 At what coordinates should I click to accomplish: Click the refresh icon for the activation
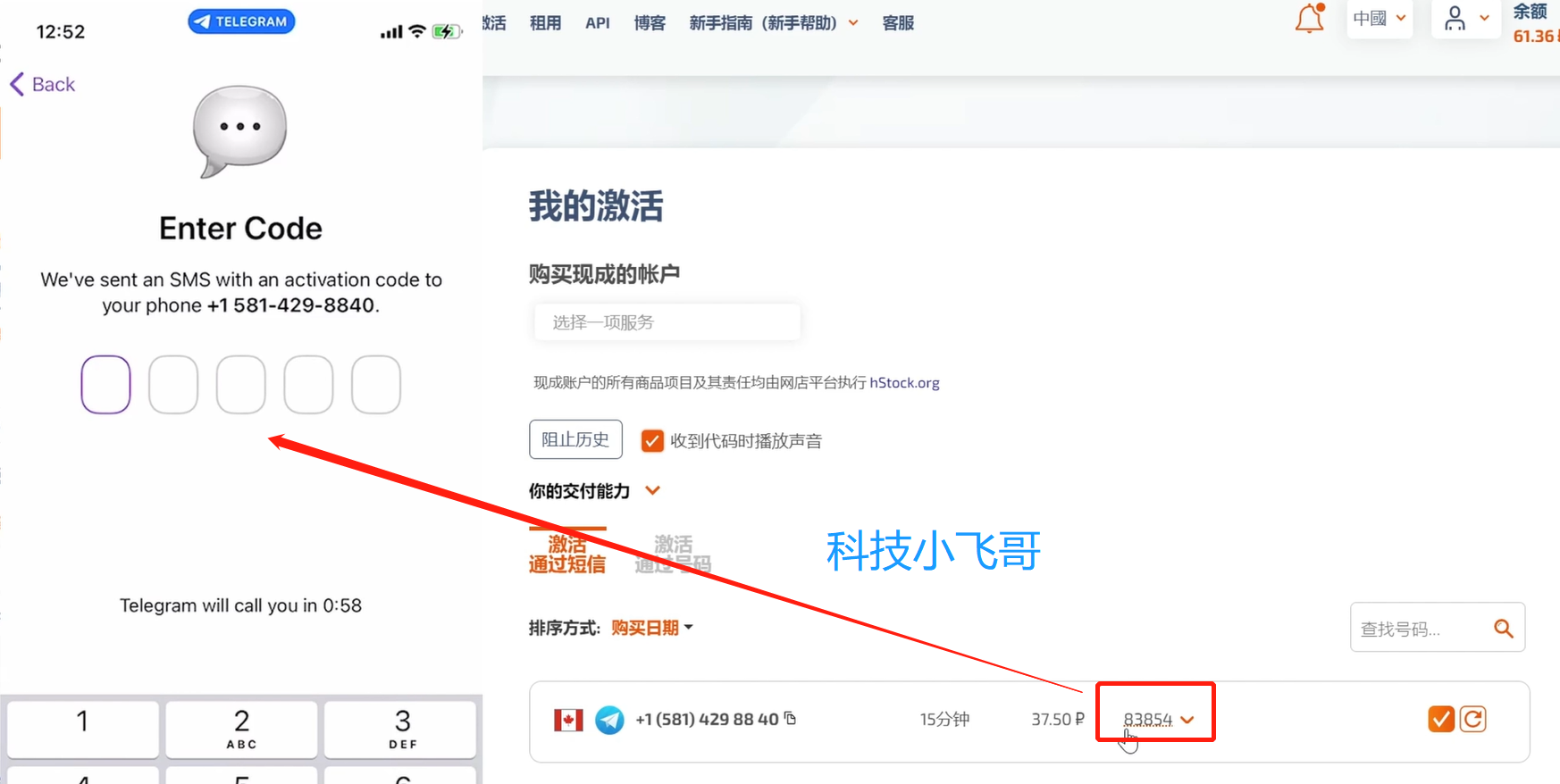(1473, 719)
